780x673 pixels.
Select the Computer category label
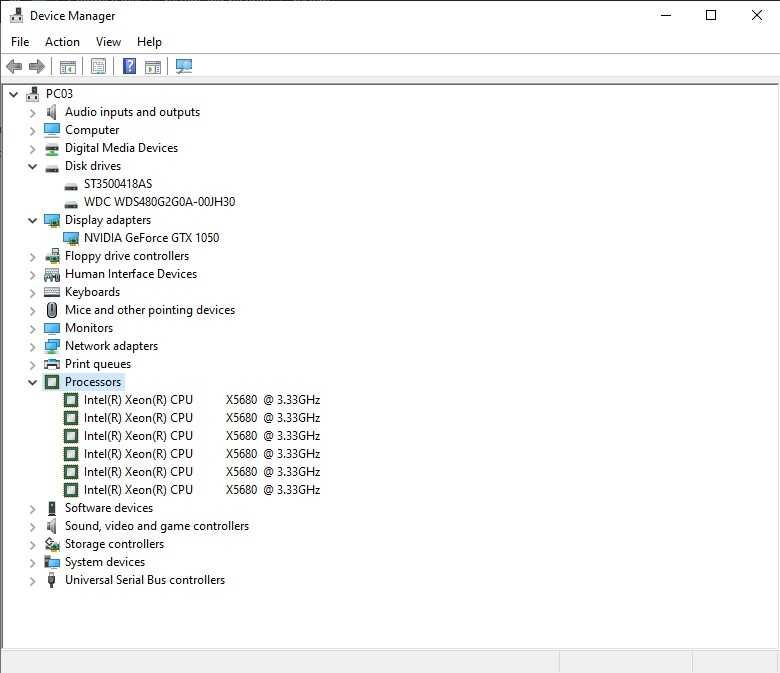click(92, 130)
